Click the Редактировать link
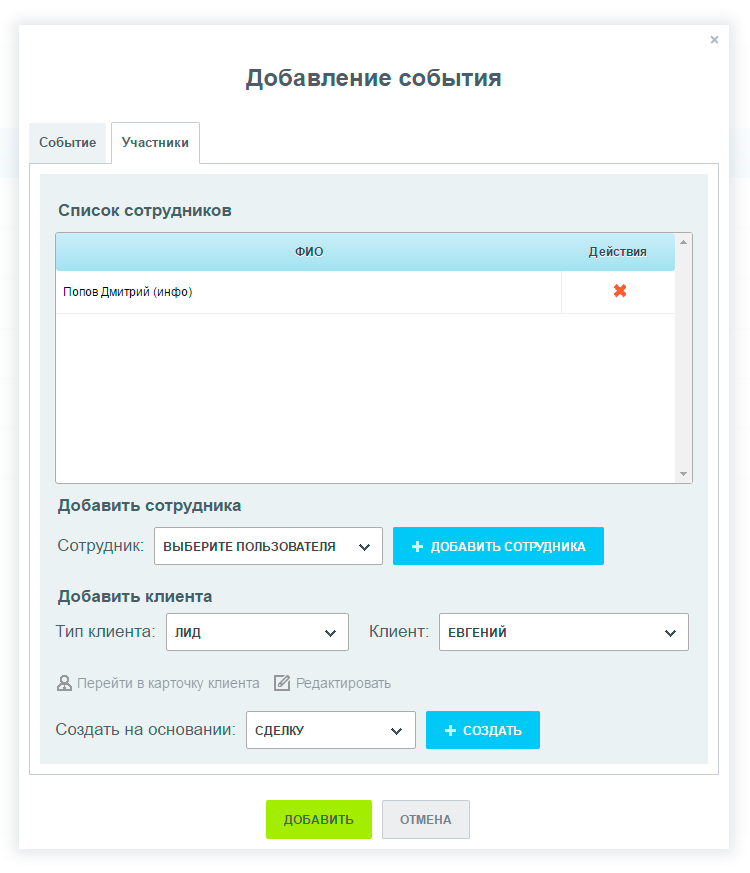Screen dimensions: 750x873 343,684
